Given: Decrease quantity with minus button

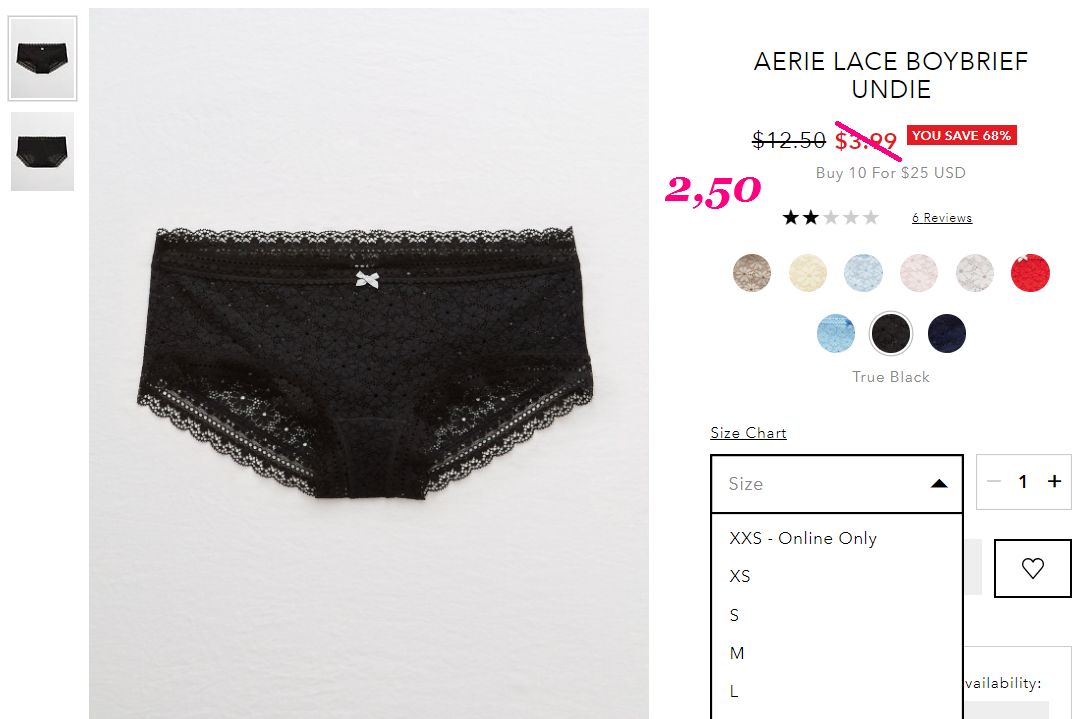Looking at the screenshot, I should click(994, 481).
